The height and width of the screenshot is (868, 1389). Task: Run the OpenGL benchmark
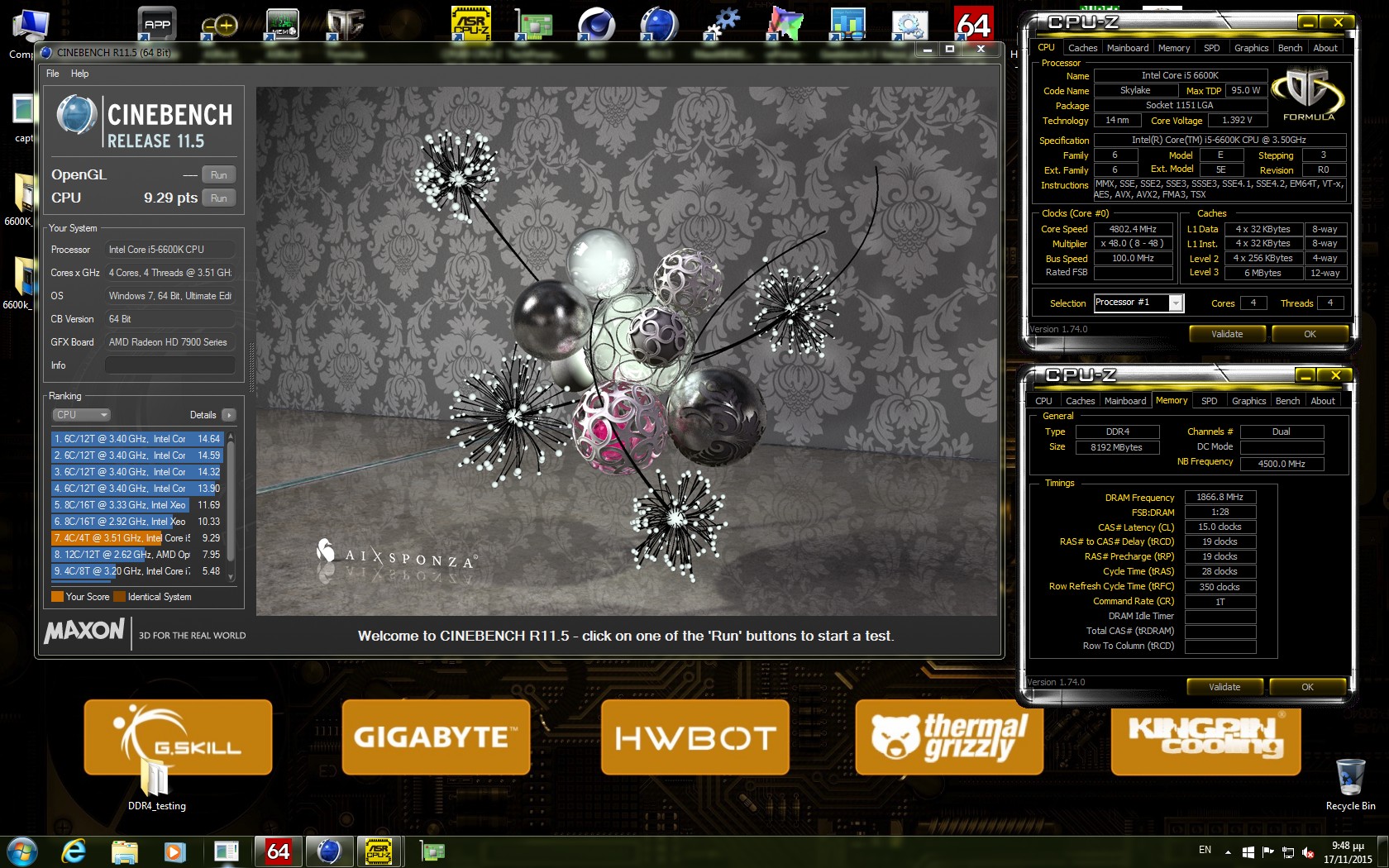tap(218, 175)
